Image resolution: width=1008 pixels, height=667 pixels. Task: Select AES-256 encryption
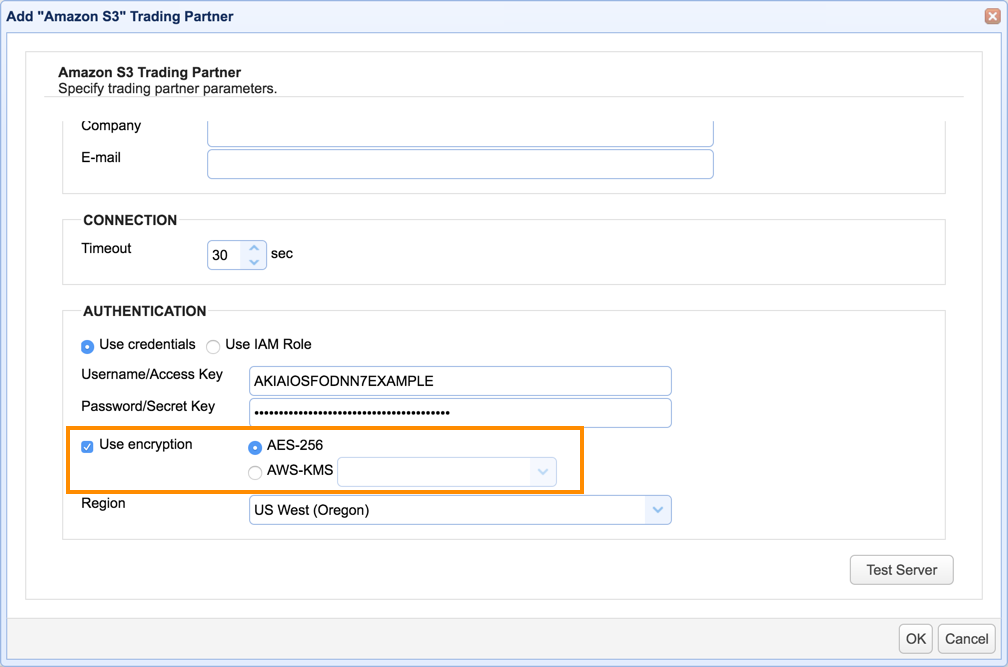[x=255, y=447]
